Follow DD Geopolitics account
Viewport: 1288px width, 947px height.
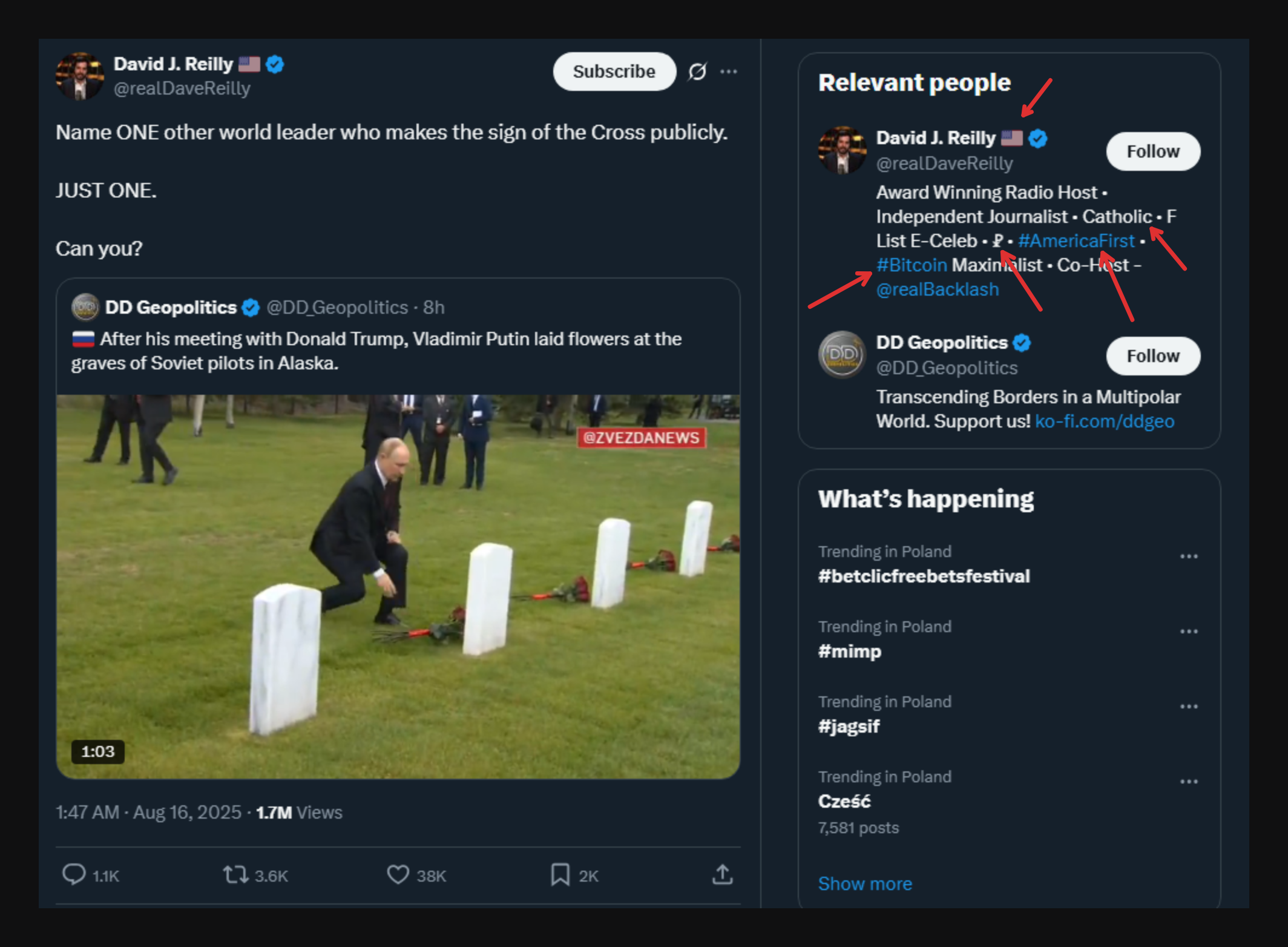[1152, 356]
